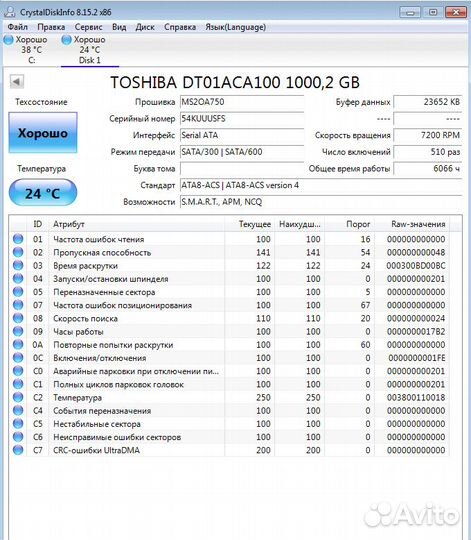Click the power-on count field 510 раз
Viewport: 471px width, 540px height.
click(428, 152)
